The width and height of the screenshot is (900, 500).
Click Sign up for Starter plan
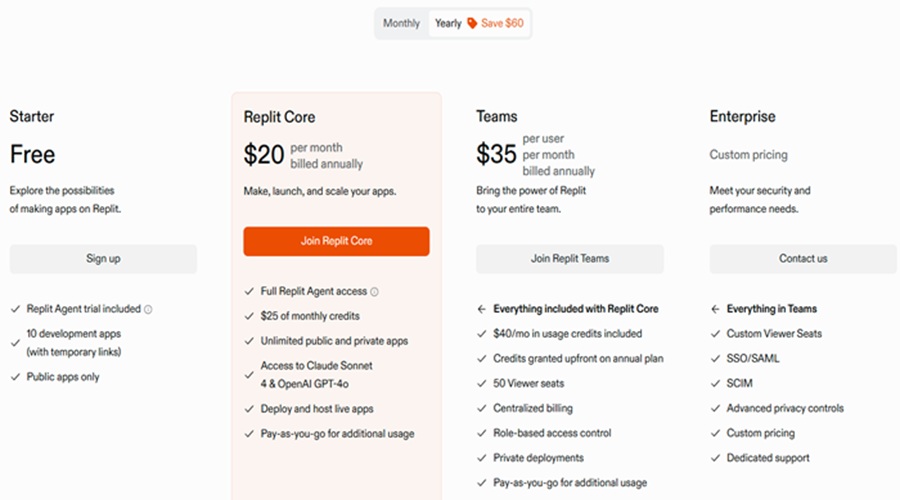coord(103,258)
